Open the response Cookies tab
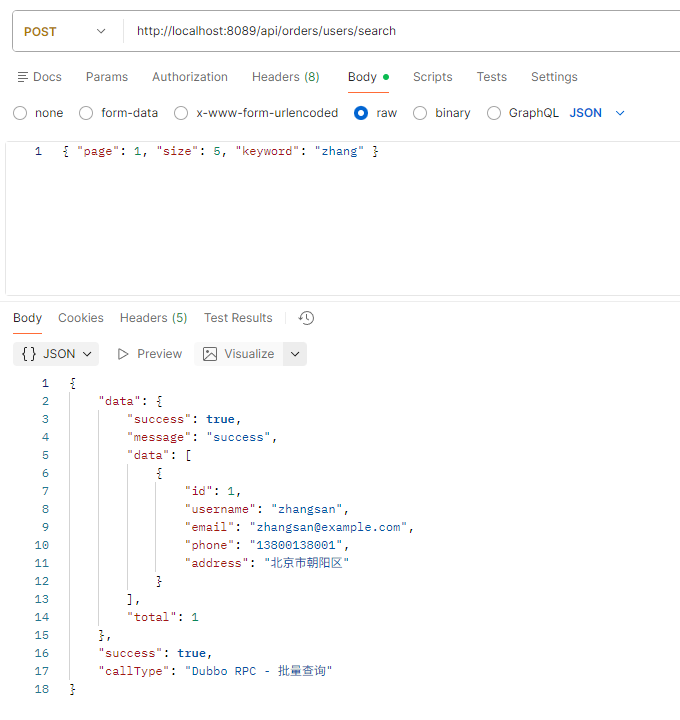The image size is (680, 720). tap(81, 318)
